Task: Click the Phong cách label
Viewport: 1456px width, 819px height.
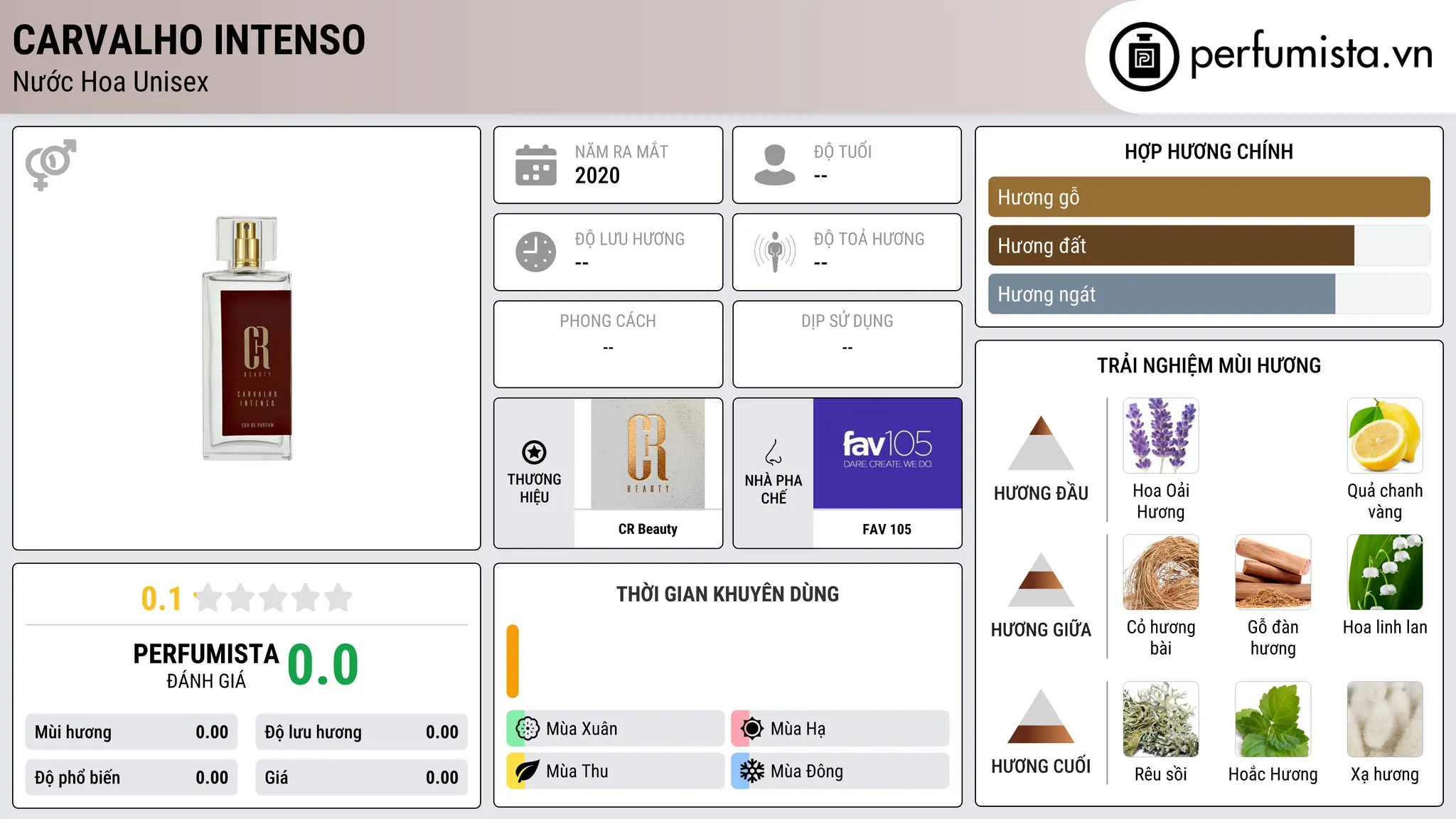Action: tap(608, 321)
